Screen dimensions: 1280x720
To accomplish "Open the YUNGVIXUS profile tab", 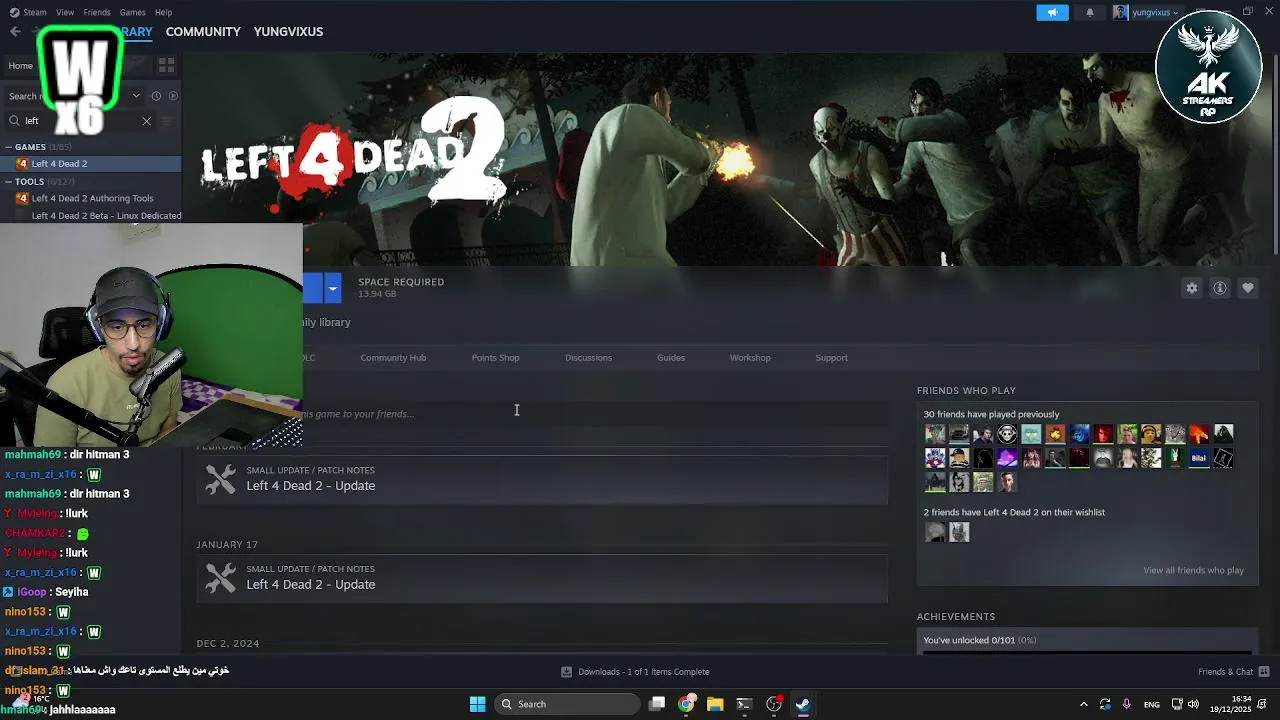I will point(288,32).
